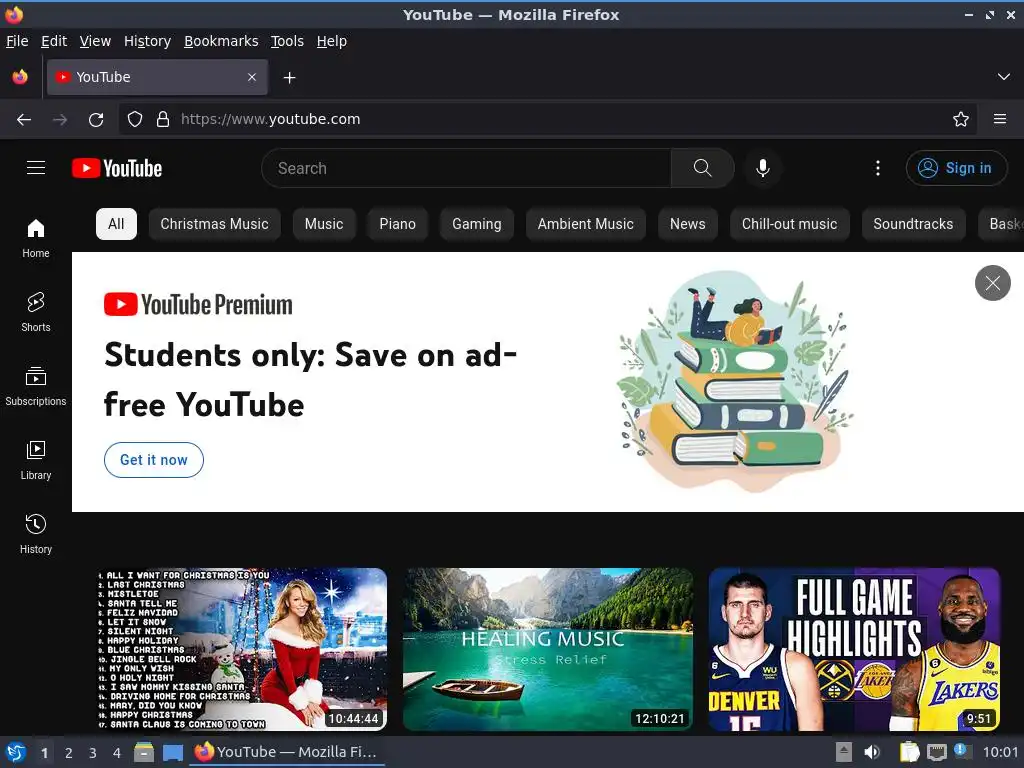
Task: Open the Edit menu
Action: (x=54, y=41)
